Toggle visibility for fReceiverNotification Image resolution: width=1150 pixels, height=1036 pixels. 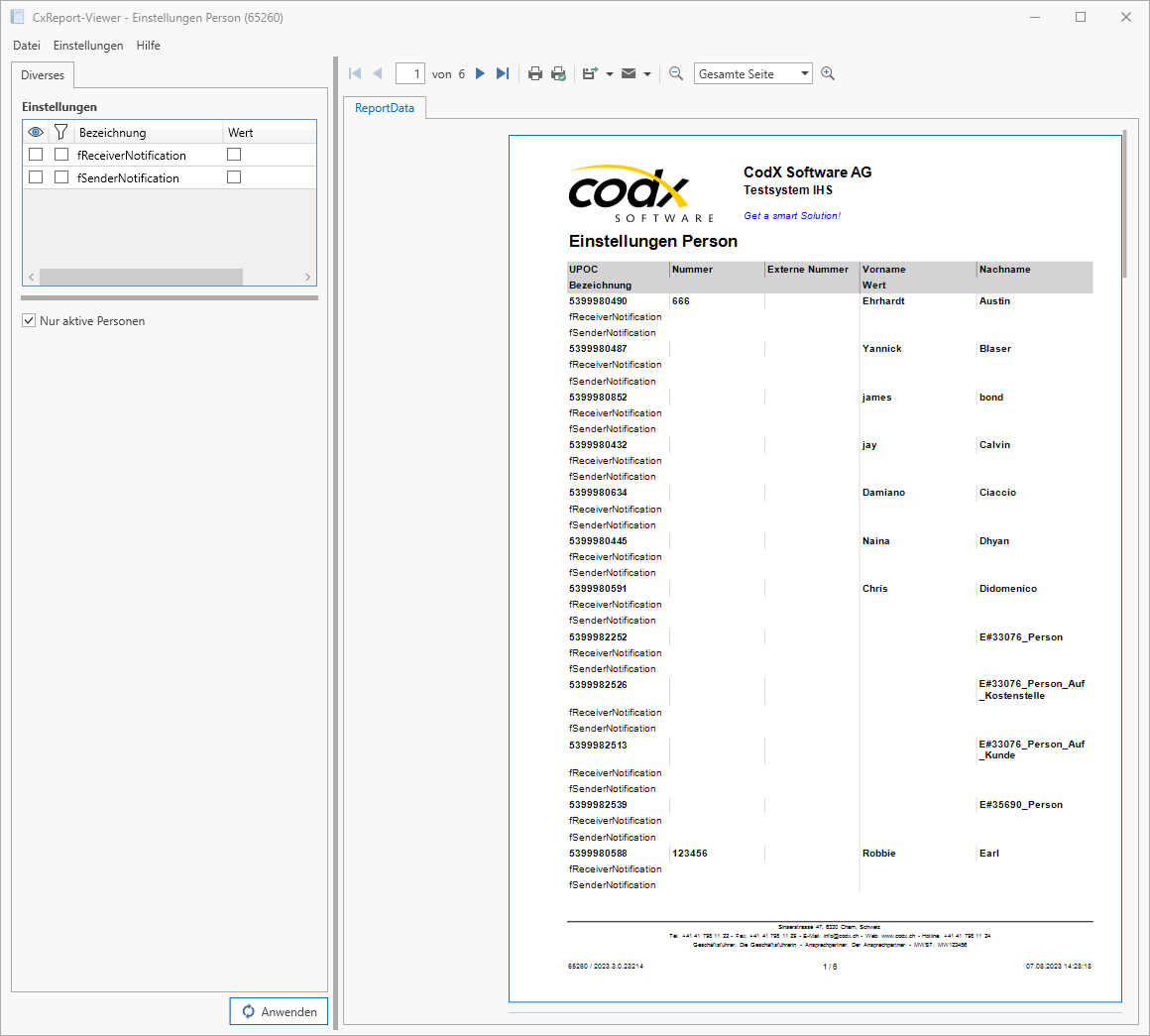point(36,154)
